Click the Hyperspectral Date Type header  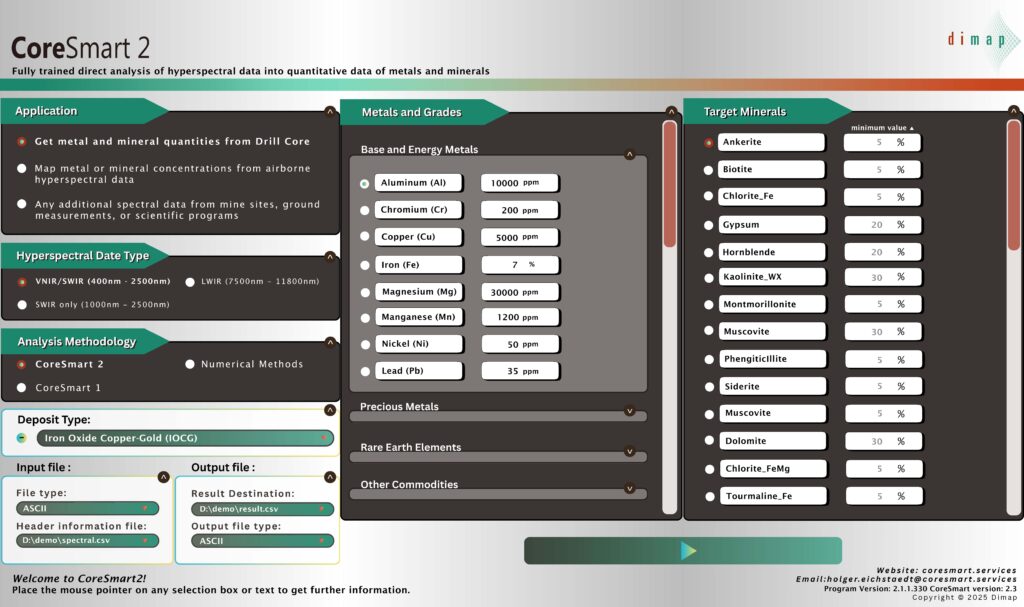pos(85,256)
